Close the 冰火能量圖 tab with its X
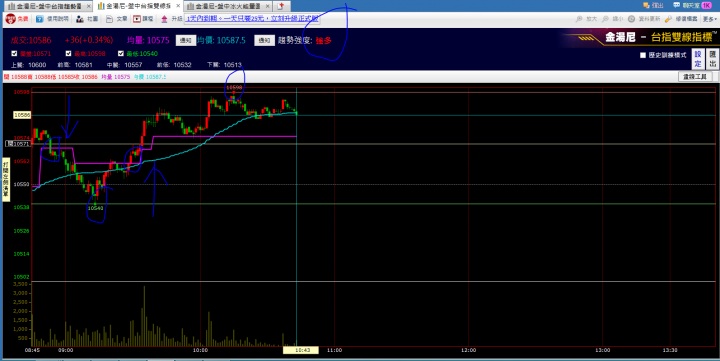Screen dimensions: 720x361 (268, 6)
